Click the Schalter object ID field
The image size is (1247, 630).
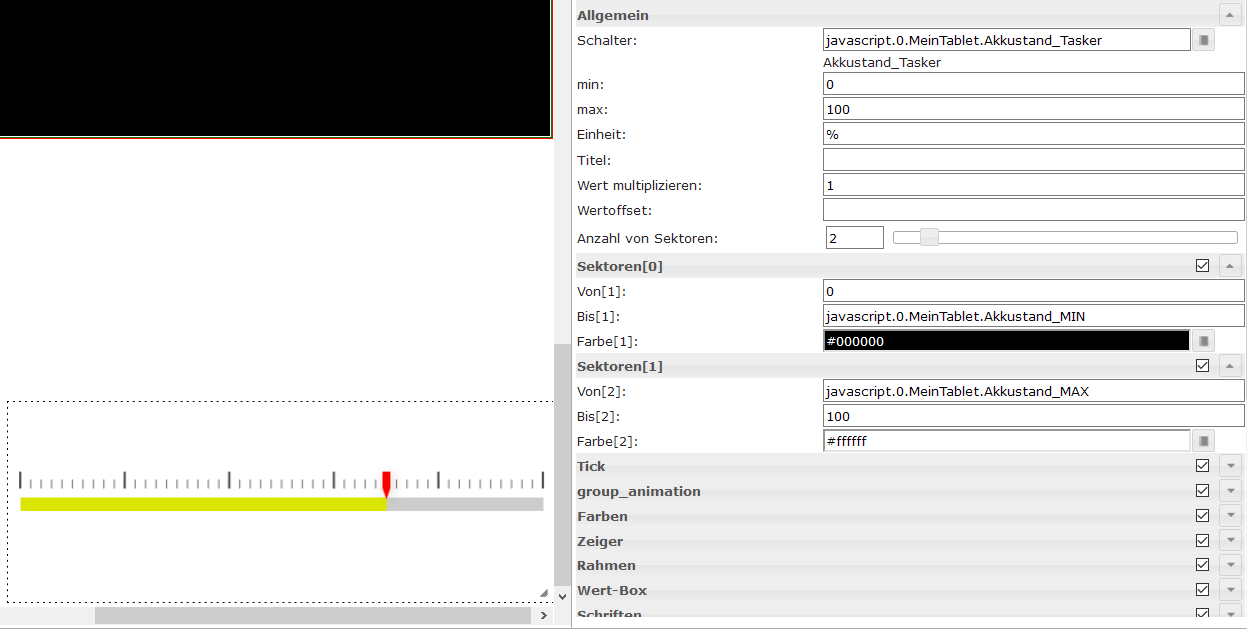point(1006,40)
